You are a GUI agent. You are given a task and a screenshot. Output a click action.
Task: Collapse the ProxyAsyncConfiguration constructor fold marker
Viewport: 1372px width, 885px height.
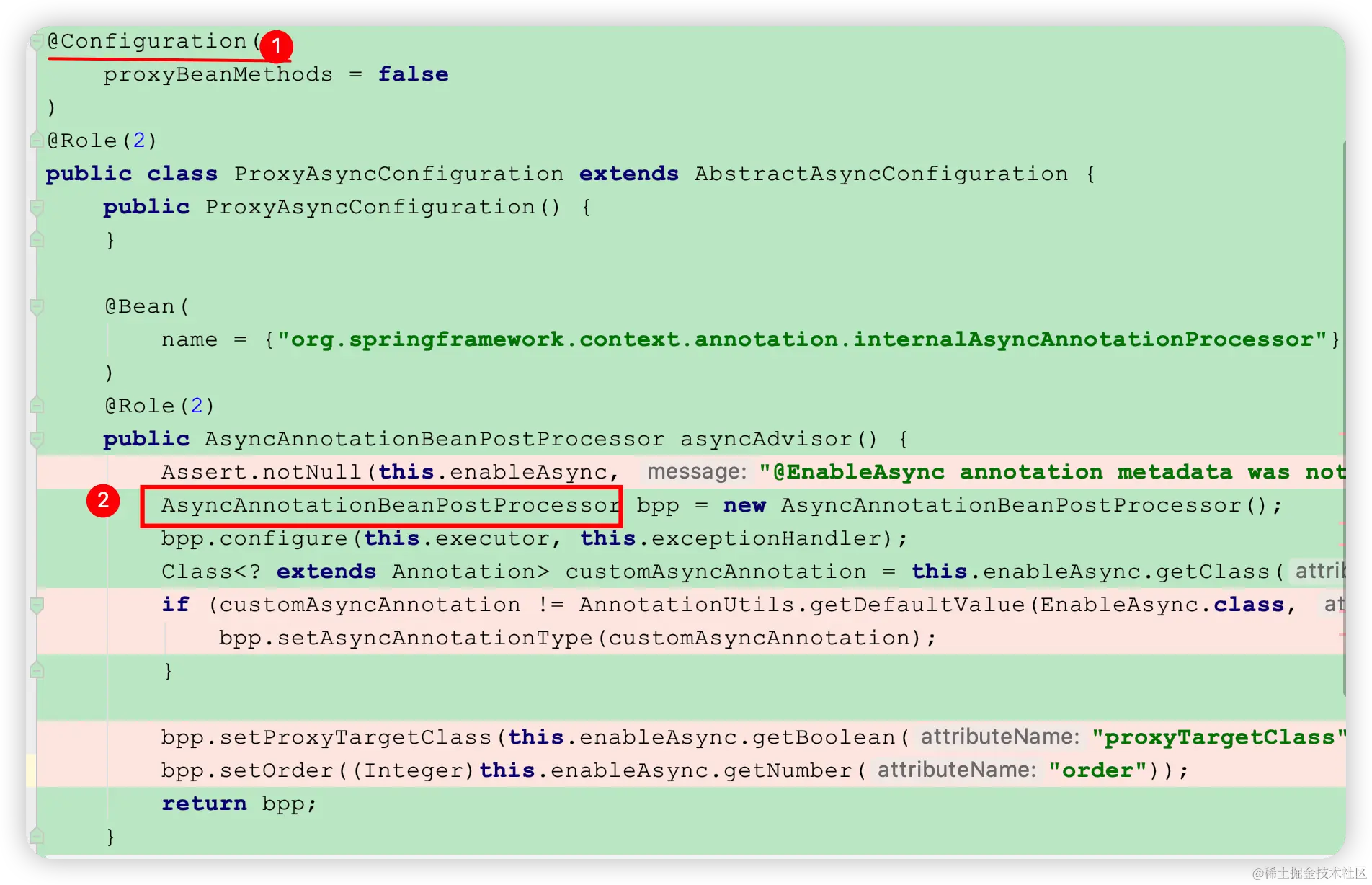coord(37,208)
